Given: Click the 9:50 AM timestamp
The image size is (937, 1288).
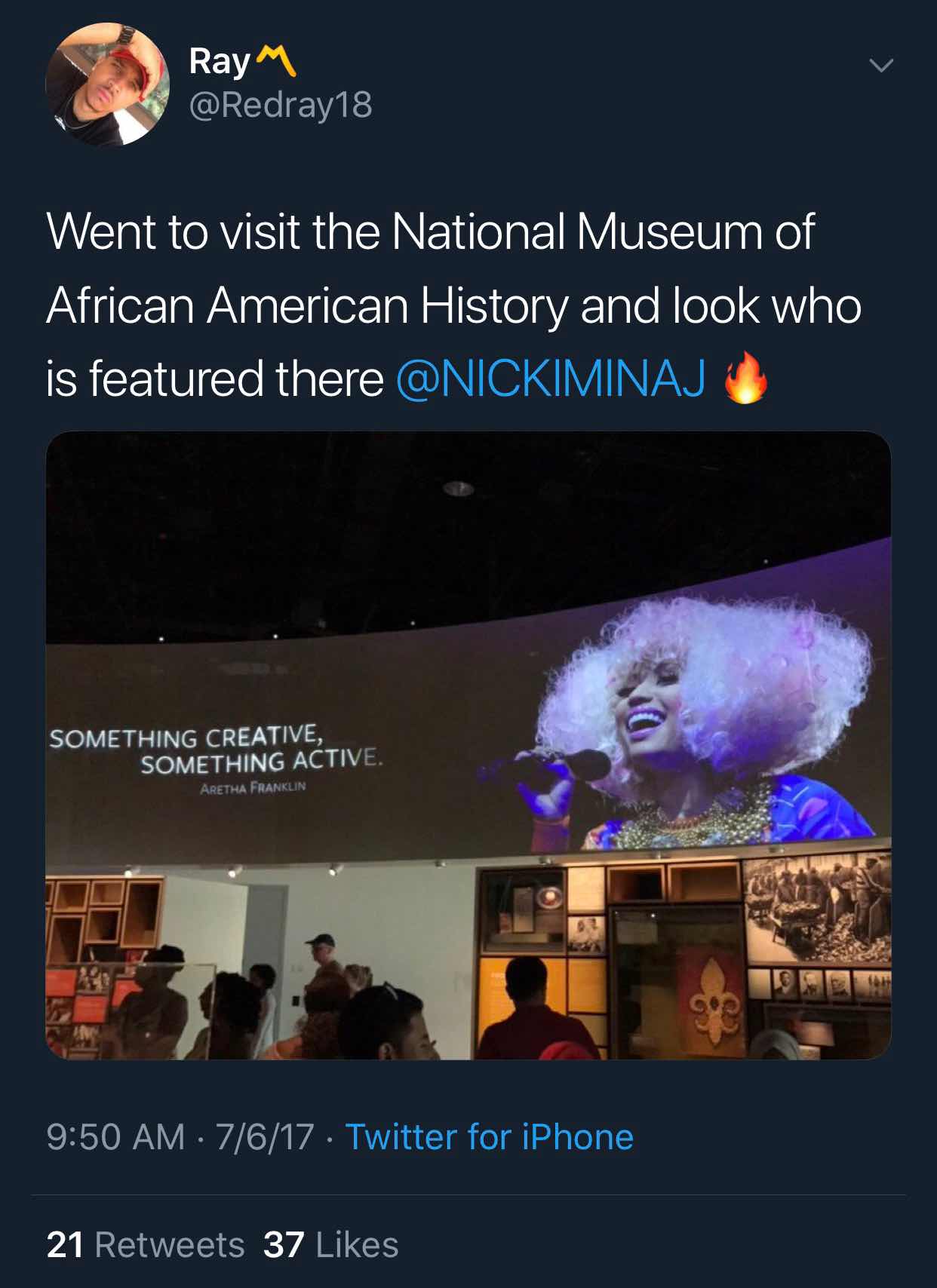Looking at the screenshot, I should (x=115, y=1136).
